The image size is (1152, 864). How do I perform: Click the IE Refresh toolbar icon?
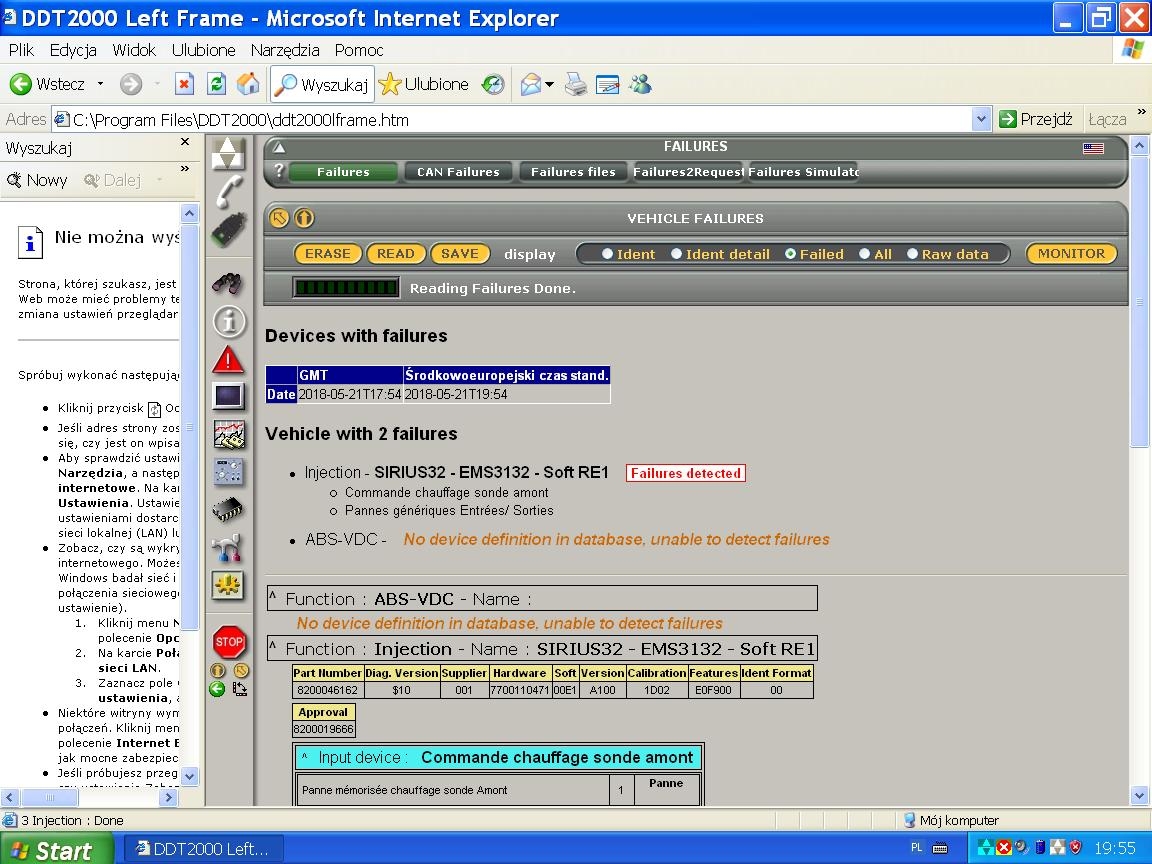tap(216, 84)
